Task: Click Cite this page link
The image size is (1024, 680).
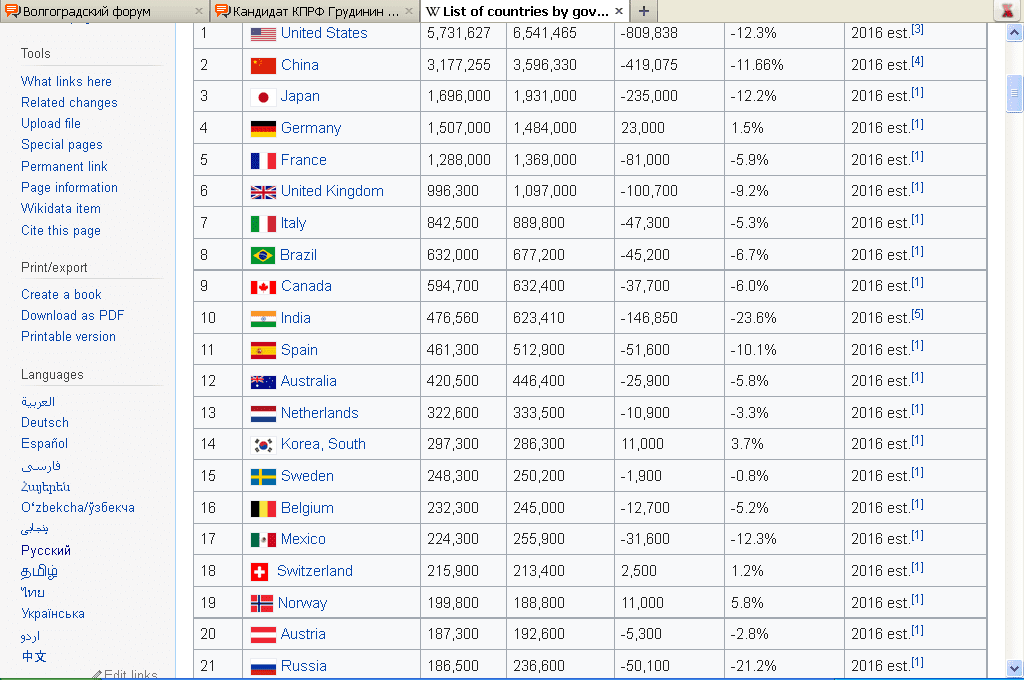Action: (x=61, y=231)
